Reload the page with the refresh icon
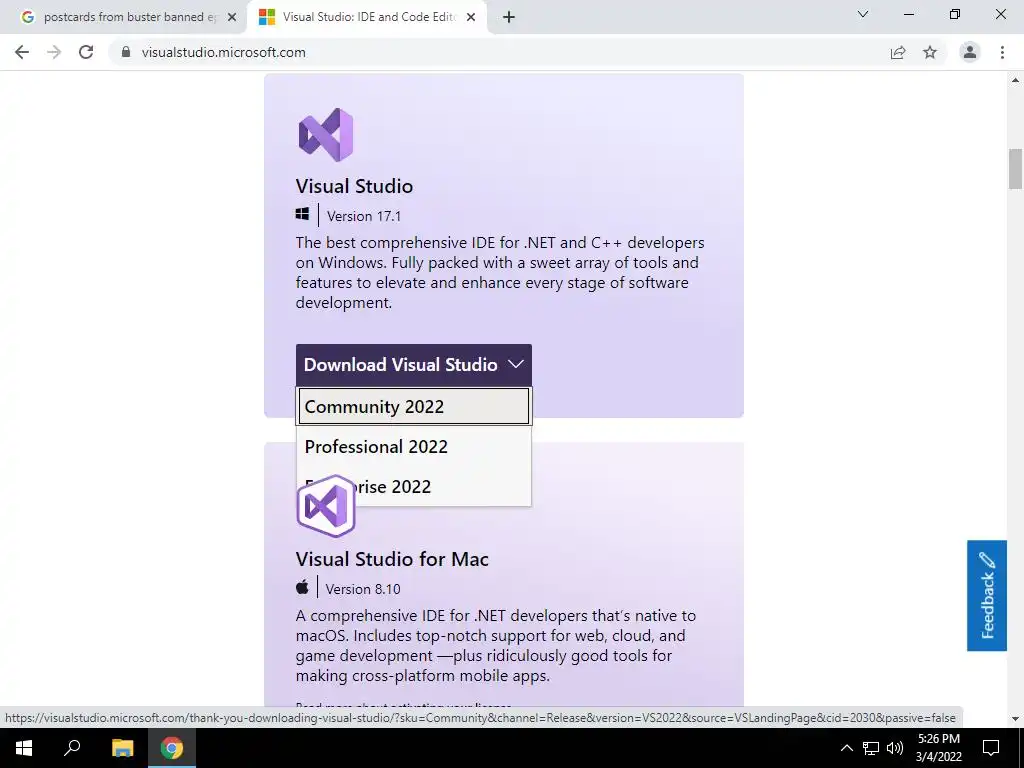This screenshot has height=768, width=1024. point(86,52)
